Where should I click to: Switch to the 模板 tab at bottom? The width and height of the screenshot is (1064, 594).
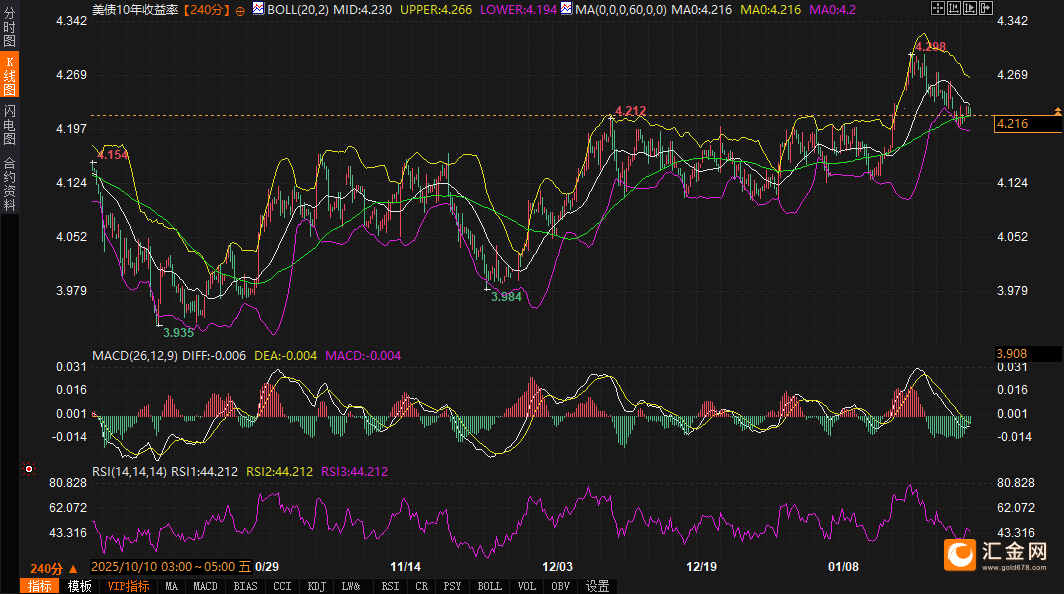79,586
